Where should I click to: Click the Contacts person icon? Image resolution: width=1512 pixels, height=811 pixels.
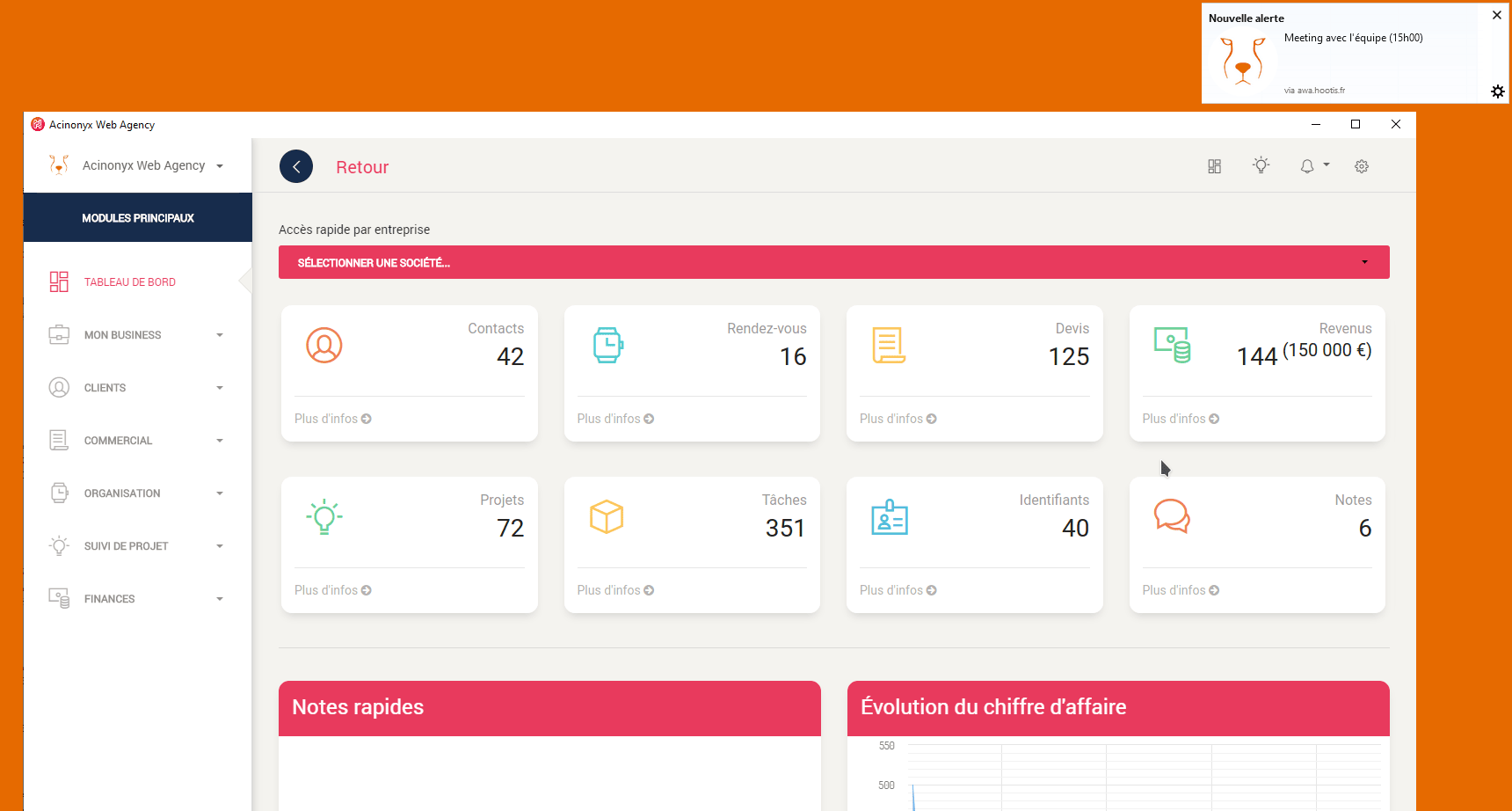point(324,345)
